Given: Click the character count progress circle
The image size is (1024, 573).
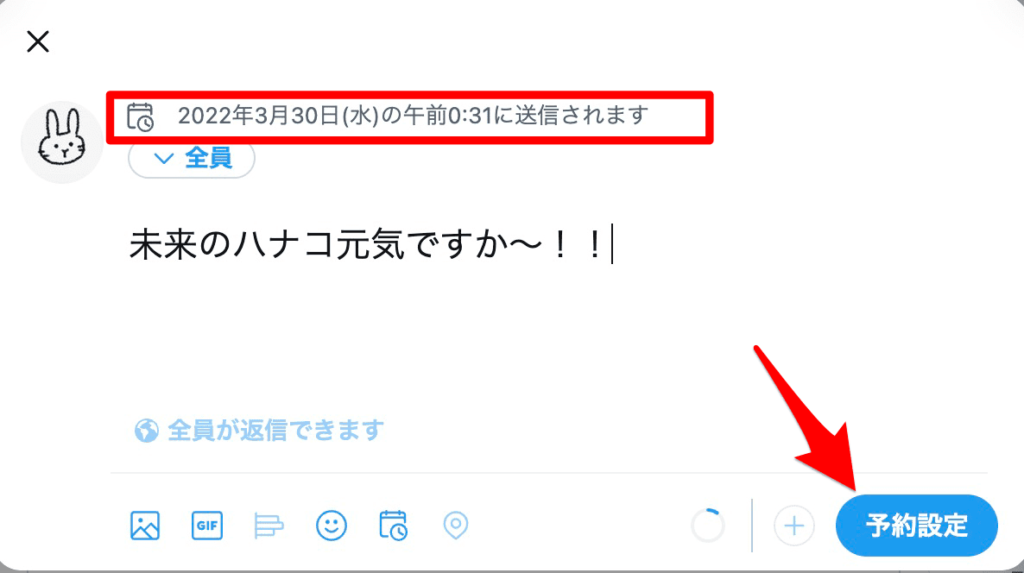Looking at the screenshot, I should 708,525.
